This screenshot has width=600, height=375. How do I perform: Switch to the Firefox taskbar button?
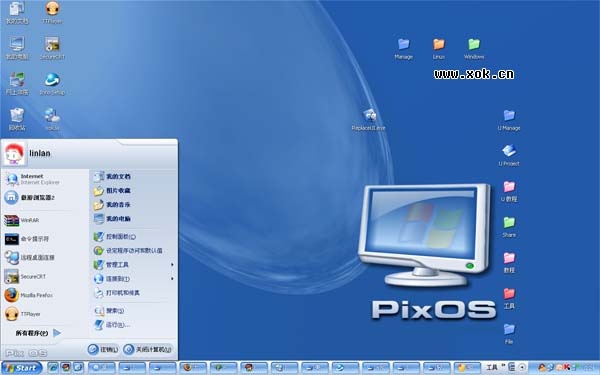(x=193, y=368)
